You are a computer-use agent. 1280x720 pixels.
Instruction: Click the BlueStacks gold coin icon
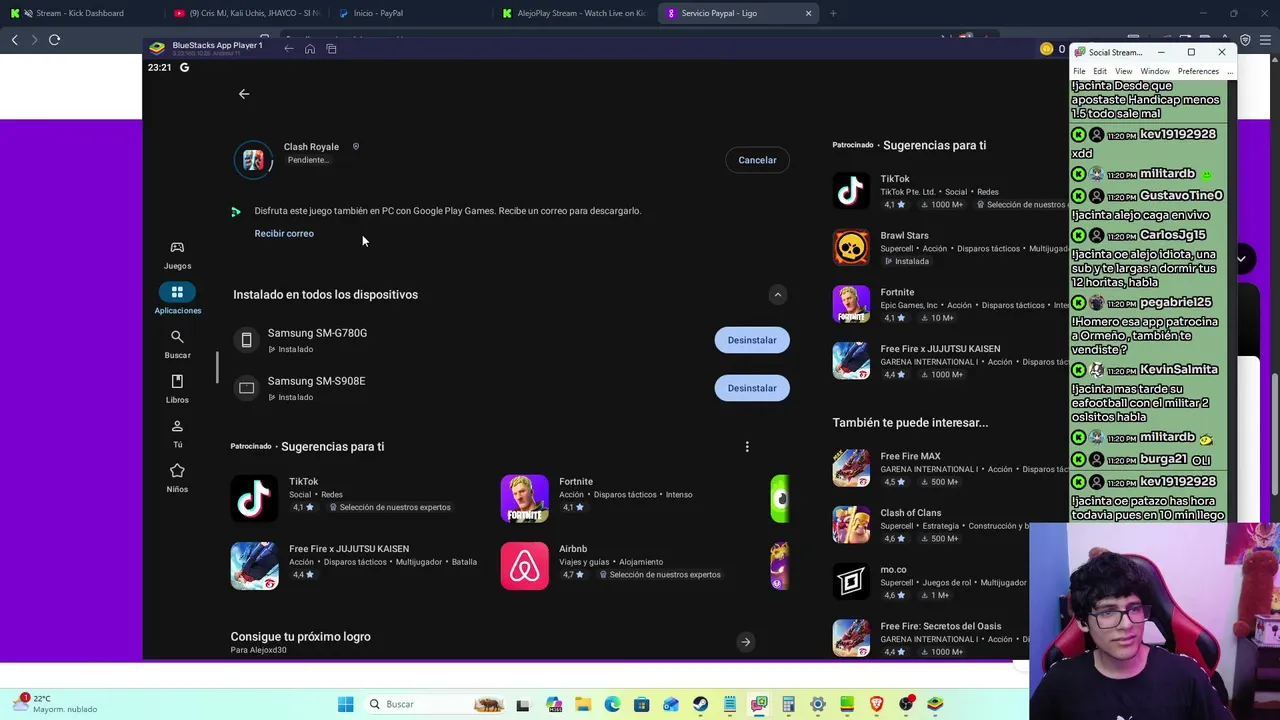click(1046, 49)
